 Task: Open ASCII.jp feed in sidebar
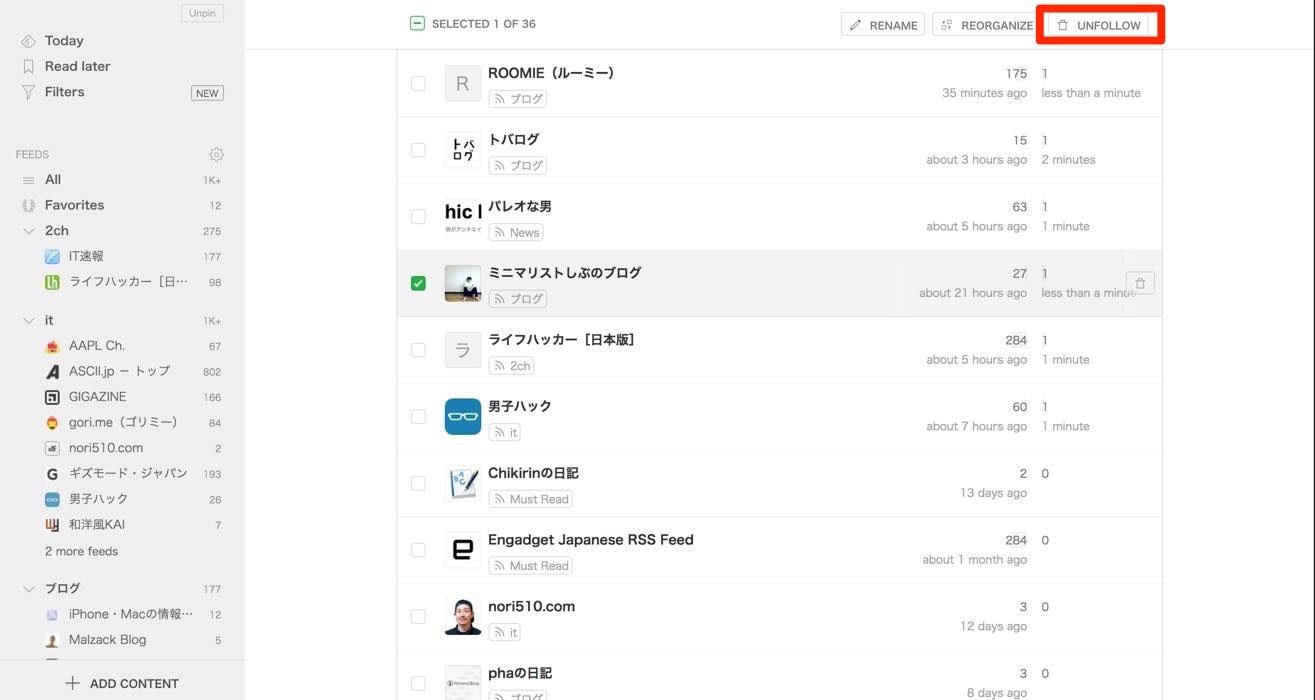[119, 371]
